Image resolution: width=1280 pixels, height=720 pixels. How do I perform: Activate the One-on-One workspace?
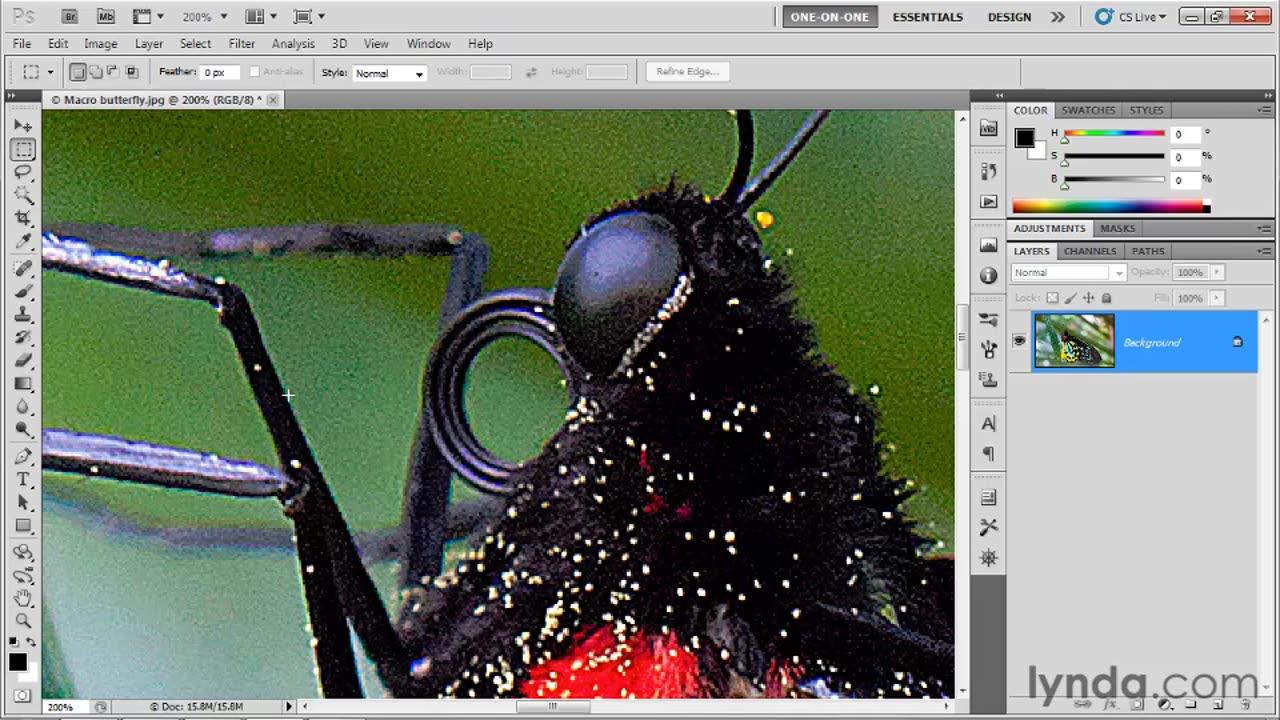830,17
